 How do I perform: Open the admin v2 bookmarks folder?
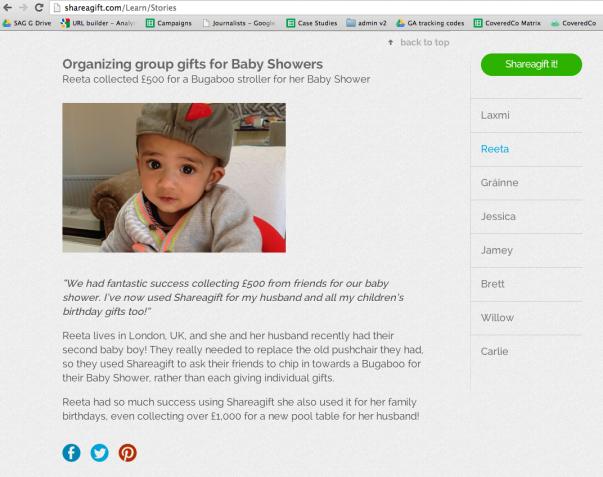(366, 23)
